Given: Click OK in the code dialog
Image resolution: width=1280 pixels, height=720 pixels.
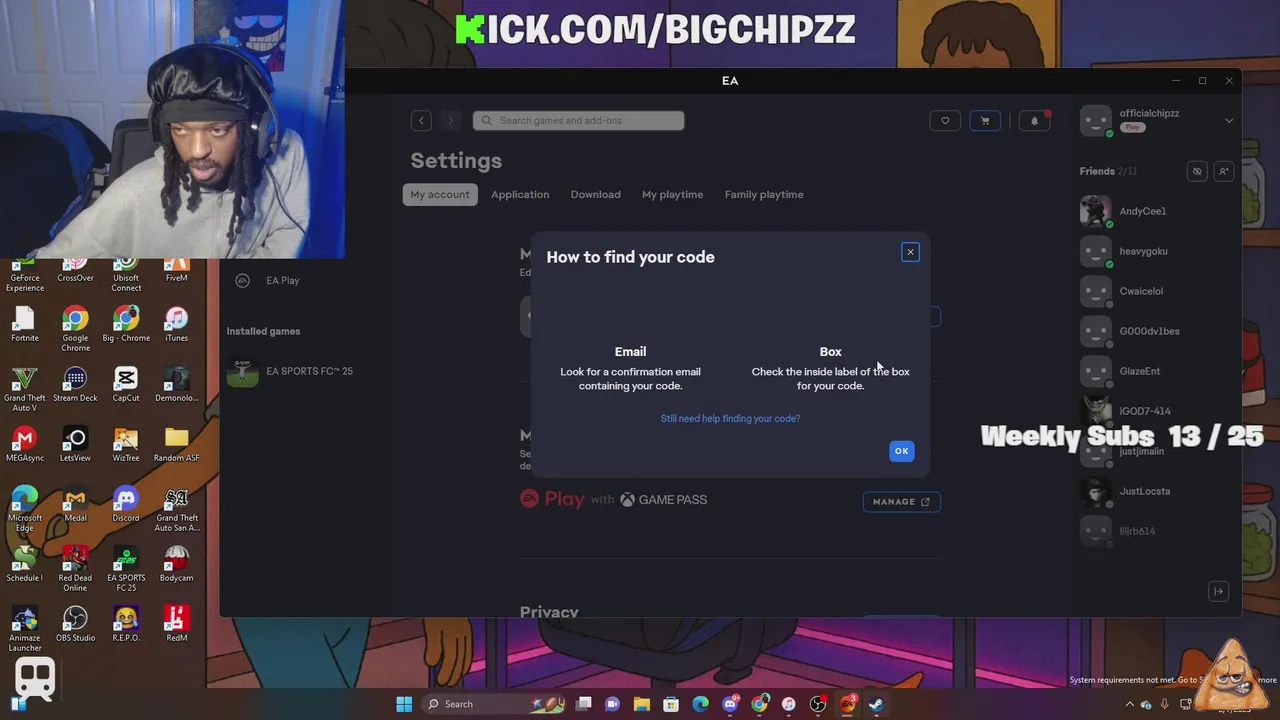Looking at the screenshot, I should pyautogui.click(x=901, y=451).
